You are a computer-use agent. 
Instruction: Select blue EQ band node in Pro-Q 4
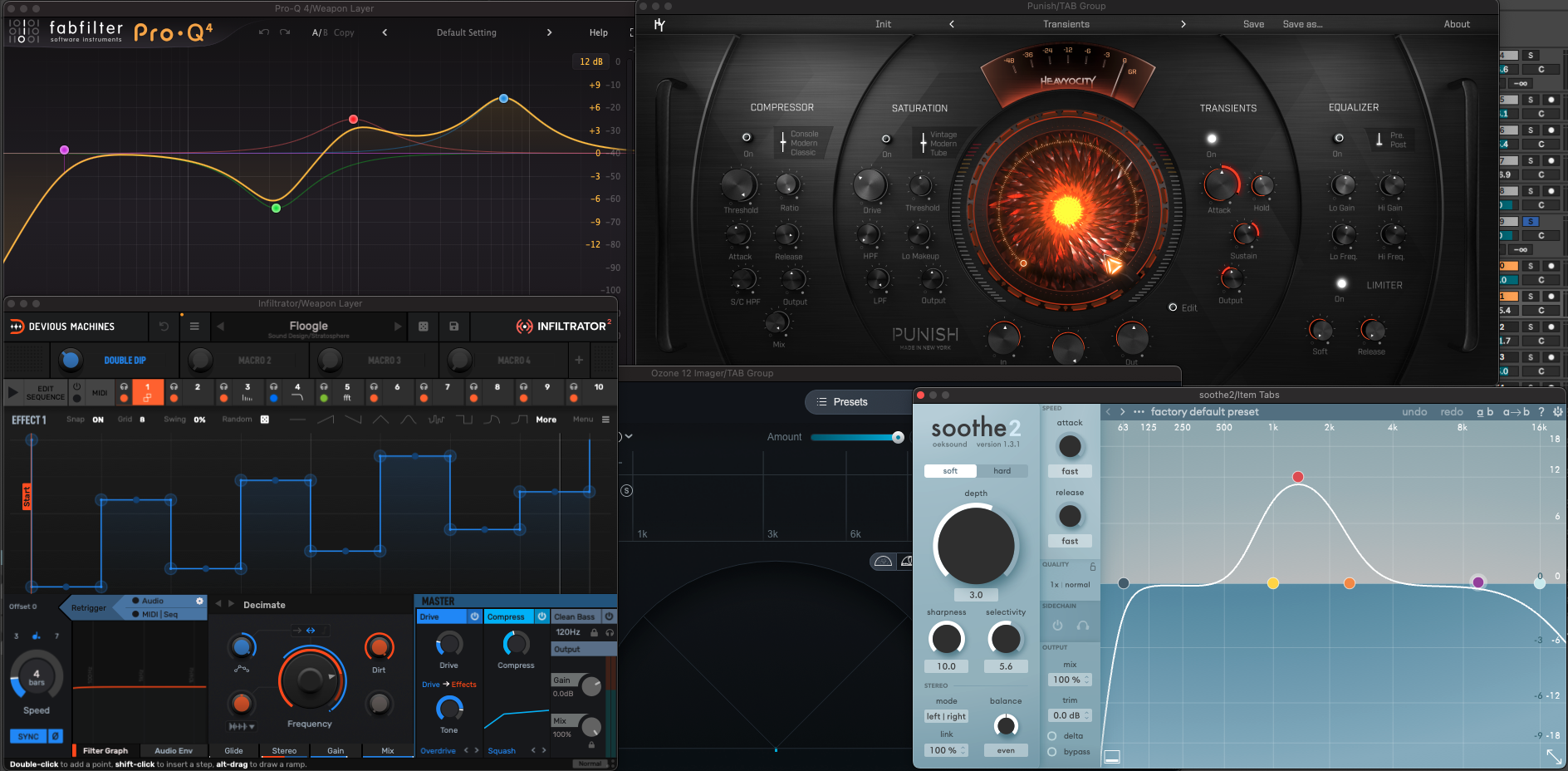pos(503,98)
